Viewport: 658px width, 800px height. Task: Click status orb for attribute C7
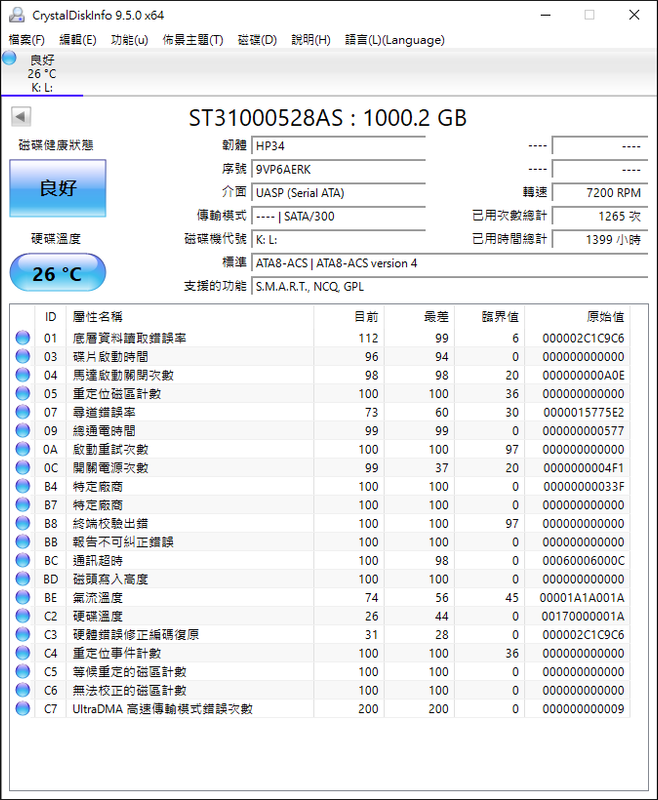click(22, 708)
